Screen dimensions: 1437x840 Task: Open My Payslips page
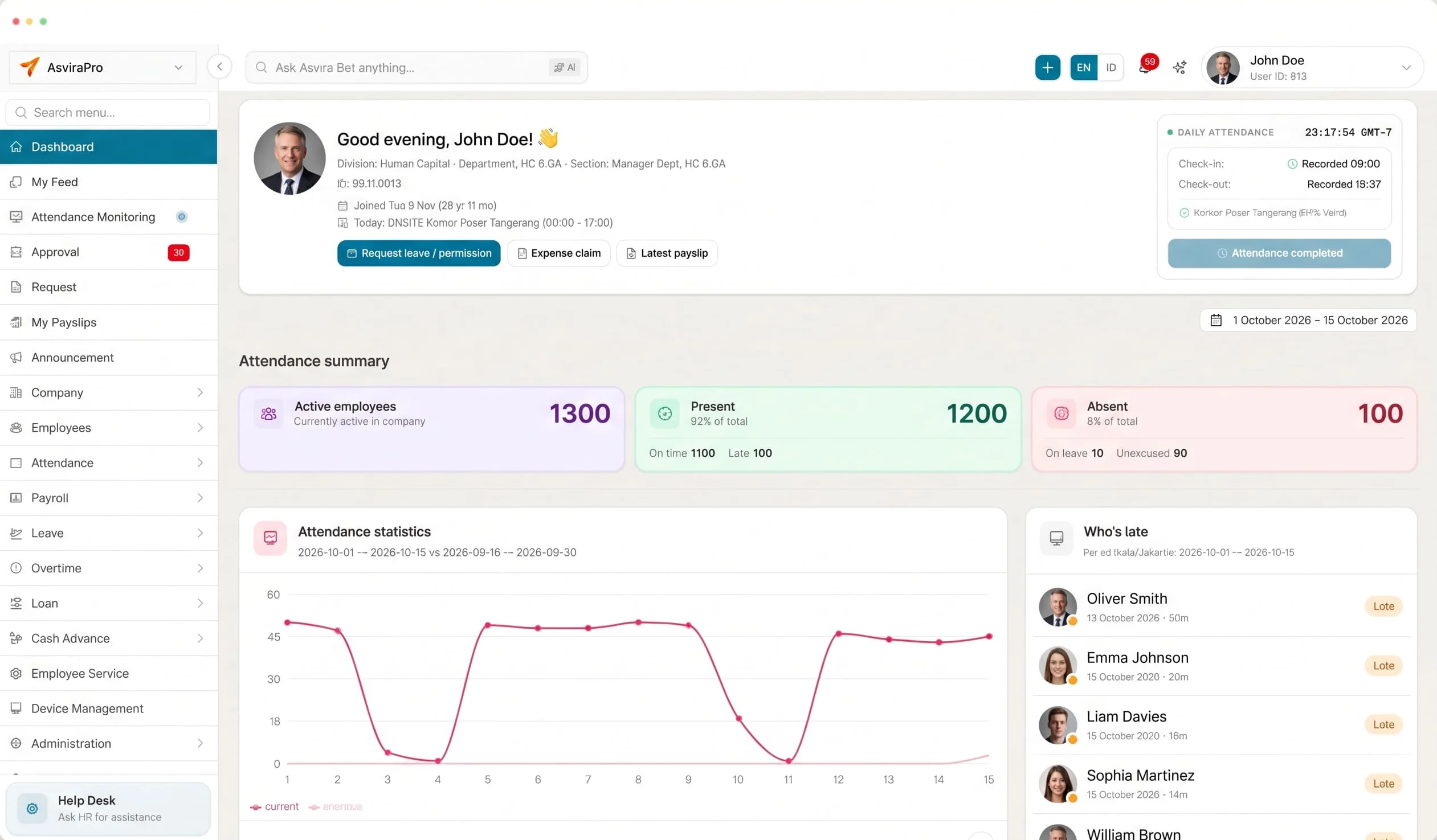point(108,322)
